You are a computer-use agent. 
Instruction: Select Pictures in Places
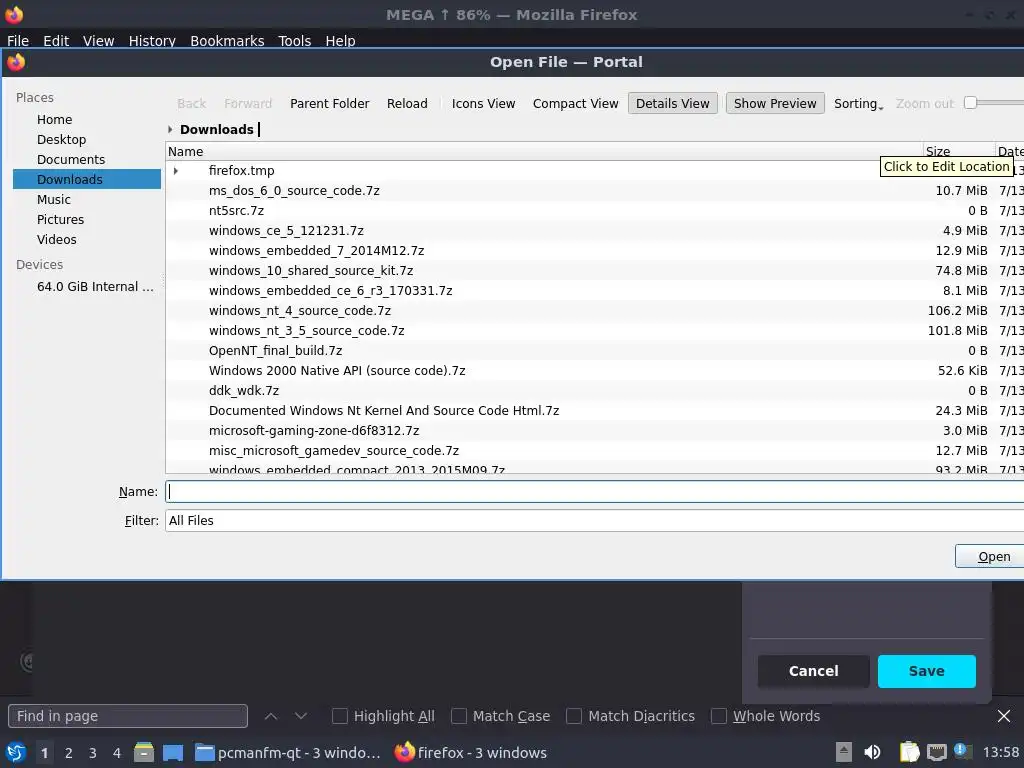click(x=87, y=219)
